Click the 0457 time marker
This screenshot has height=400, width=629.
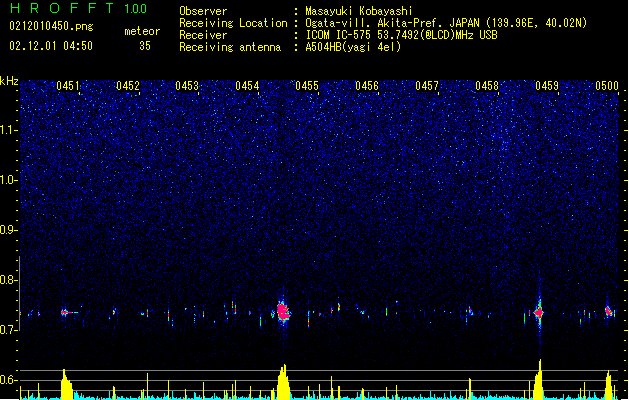tap(427, 85)
